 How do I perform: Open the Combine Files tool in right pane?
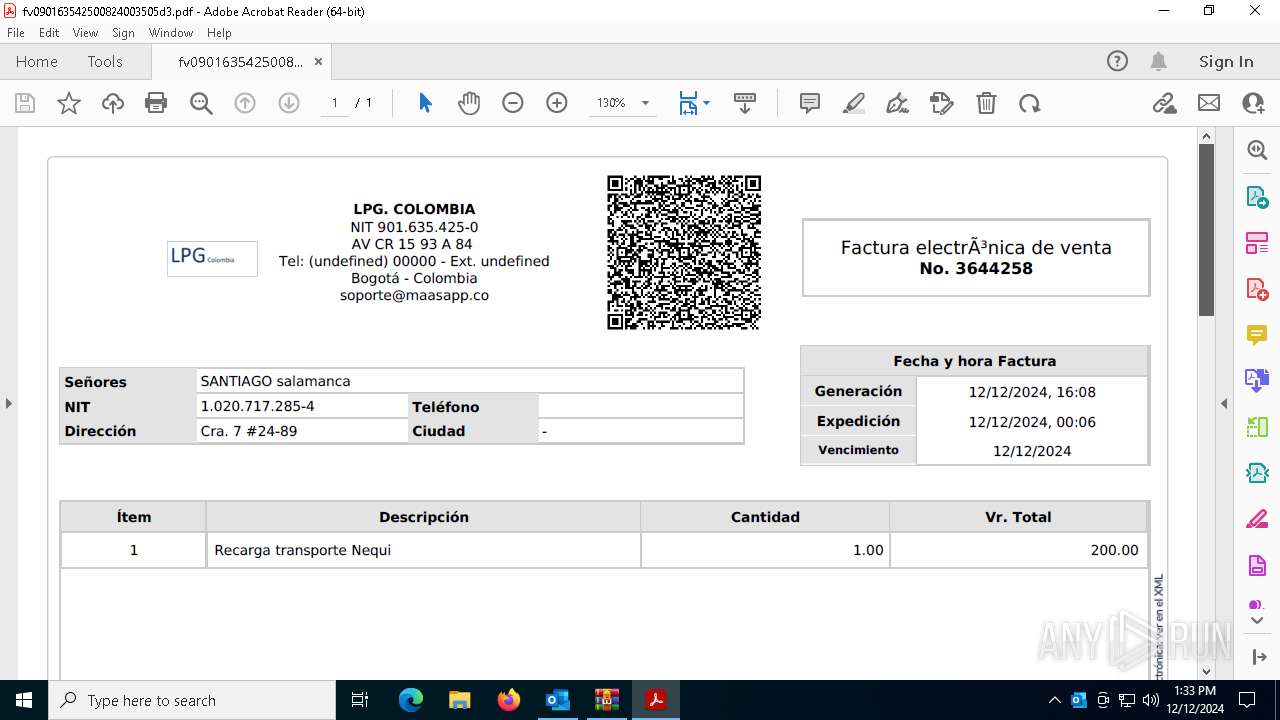[x=1257, y=380]
